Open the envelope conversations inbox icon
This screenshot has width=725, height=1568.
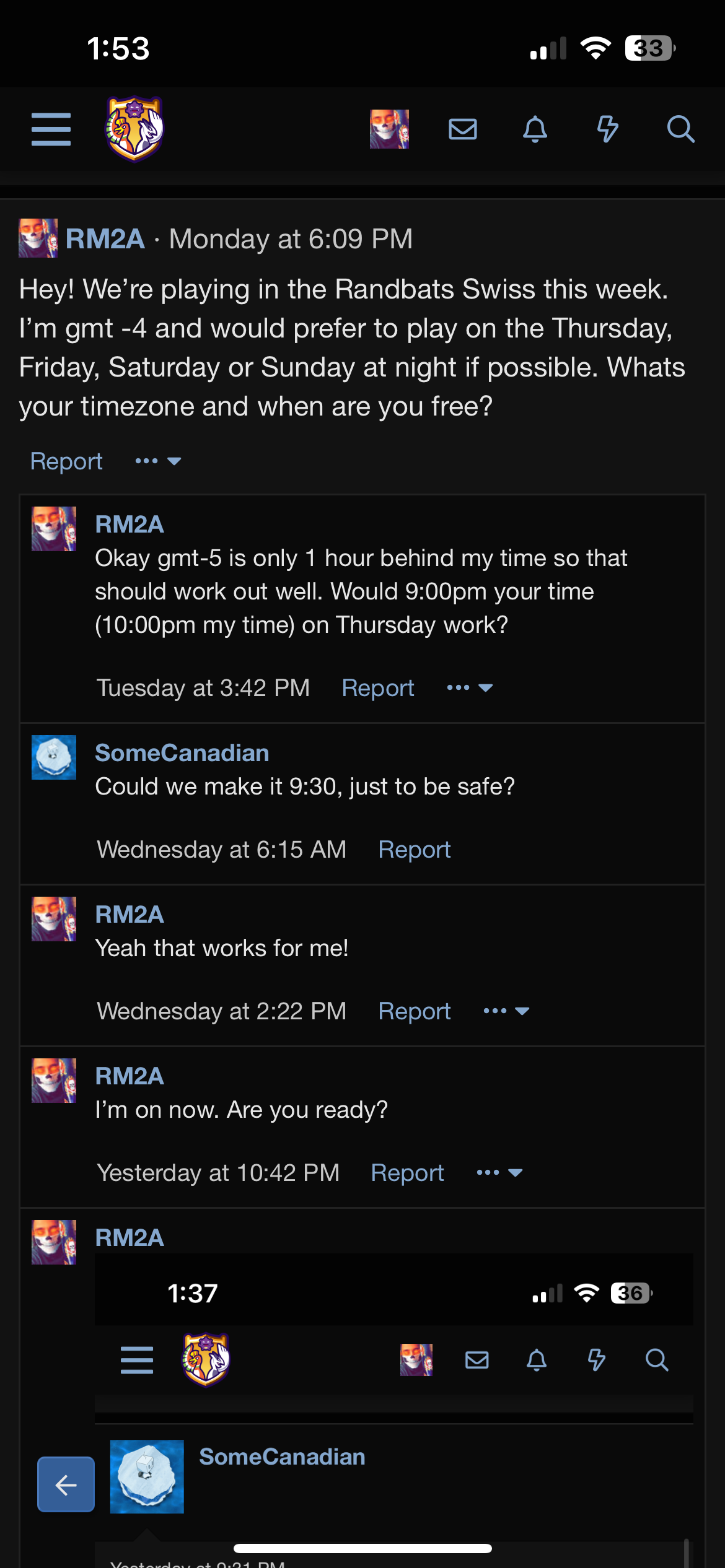pyautogui.click(x=462, y=129)
